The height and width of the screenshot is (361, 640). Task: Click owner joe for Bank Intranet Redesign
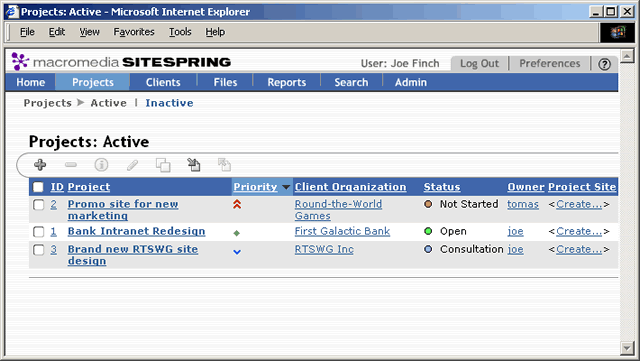click(516, 232)
